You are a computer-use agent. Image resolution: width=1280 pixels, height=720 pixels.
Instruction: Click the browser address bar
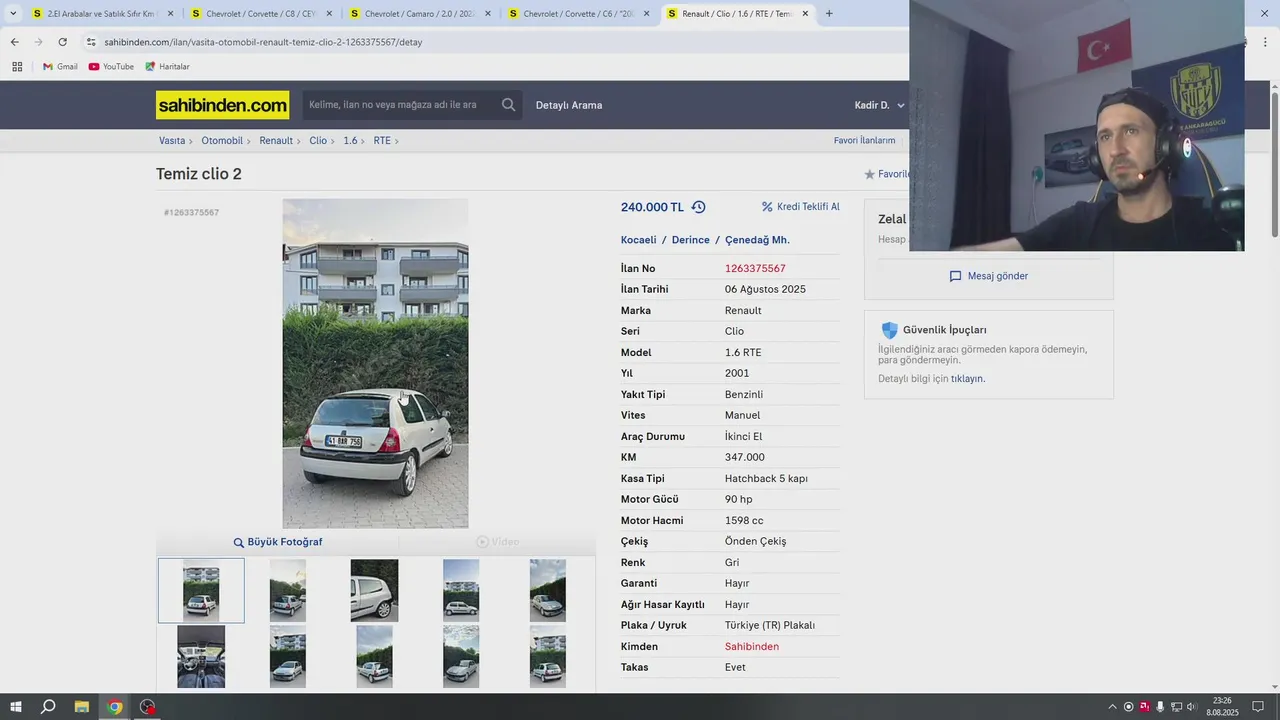(x=490, y=42)
